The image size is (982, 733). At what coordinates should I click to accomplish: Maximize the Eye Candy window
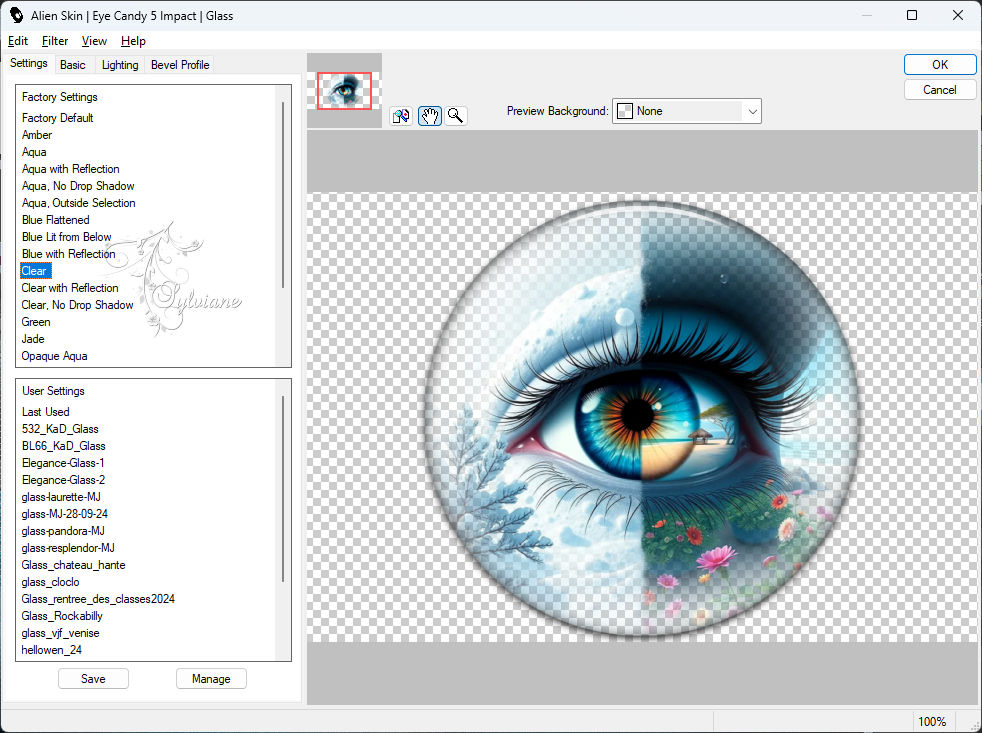point(912,15)
